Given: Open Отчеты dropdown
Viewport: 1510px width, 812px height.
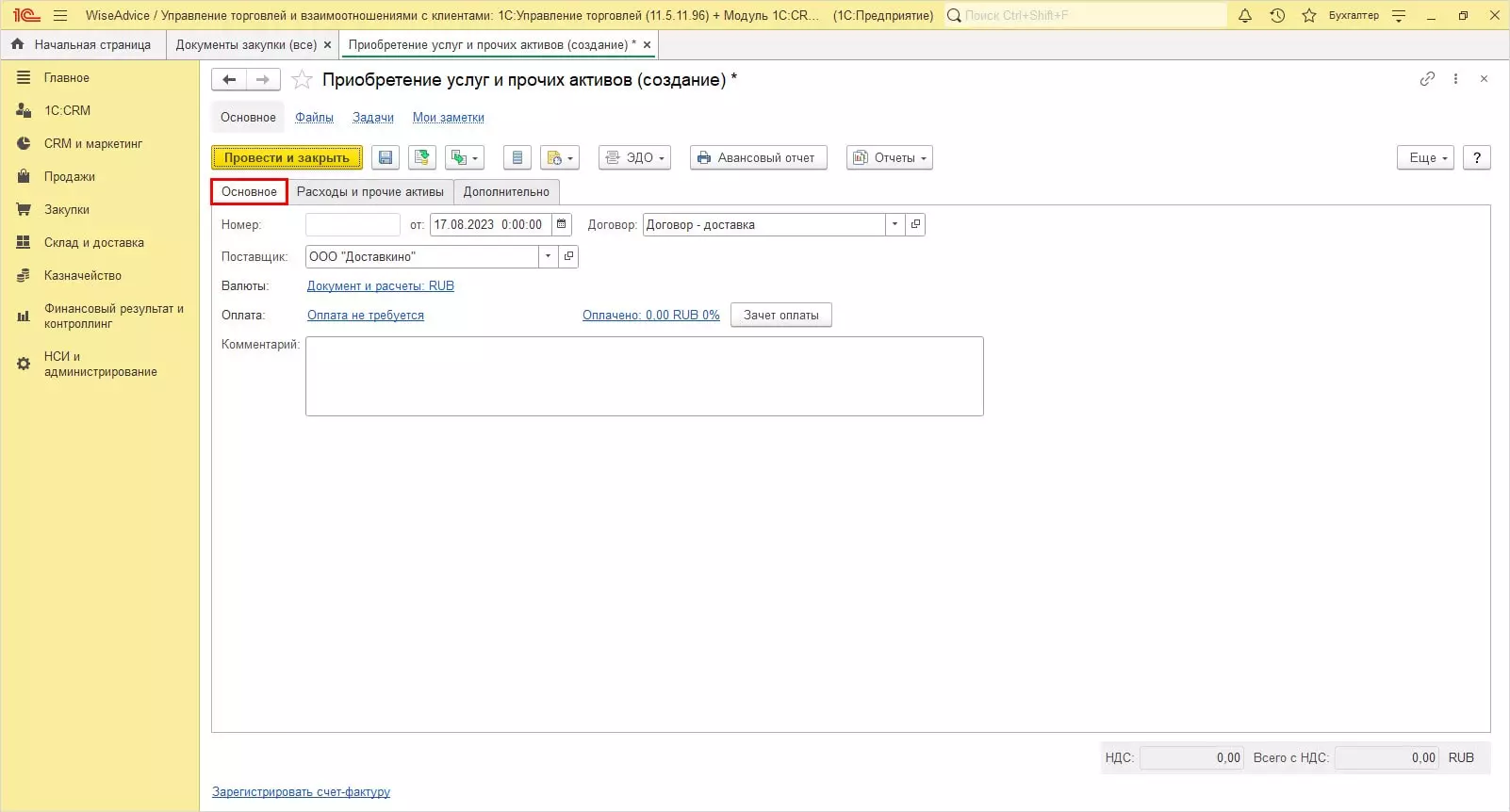Looking at the screenshot, I should pos(889,157).
